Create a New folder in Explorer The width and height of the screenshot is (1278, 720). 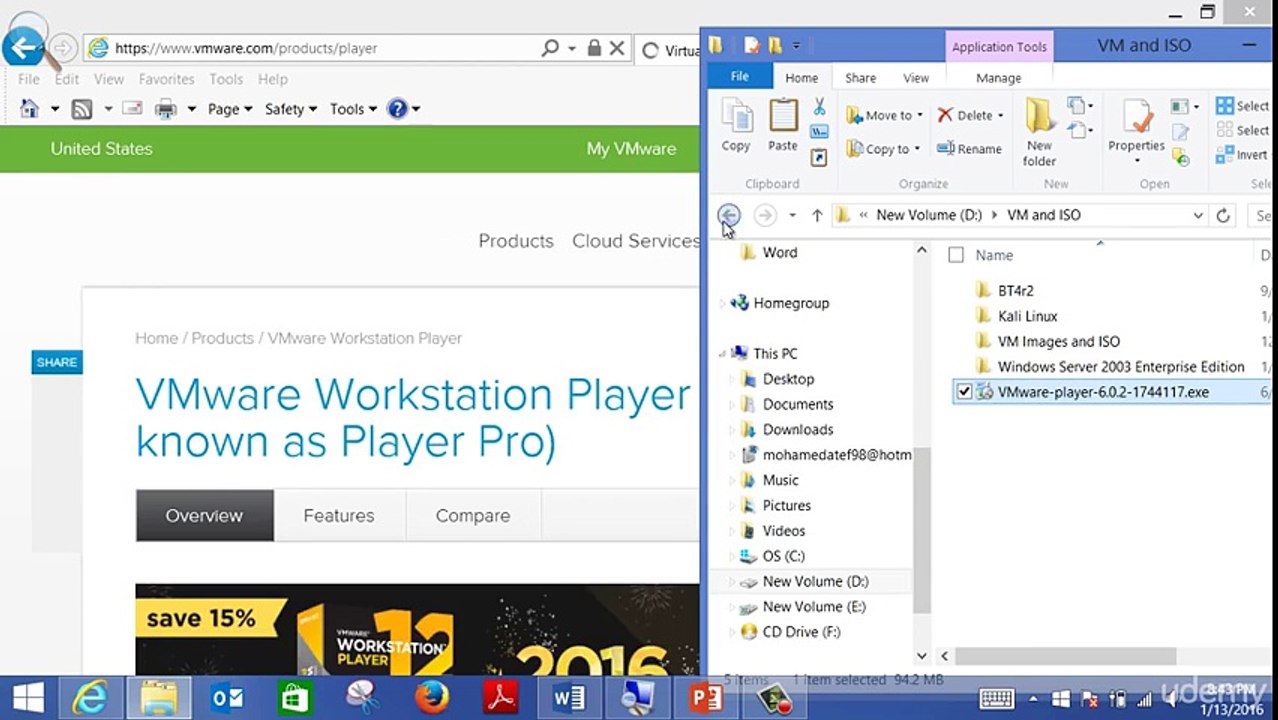[x=1040, y=132]
